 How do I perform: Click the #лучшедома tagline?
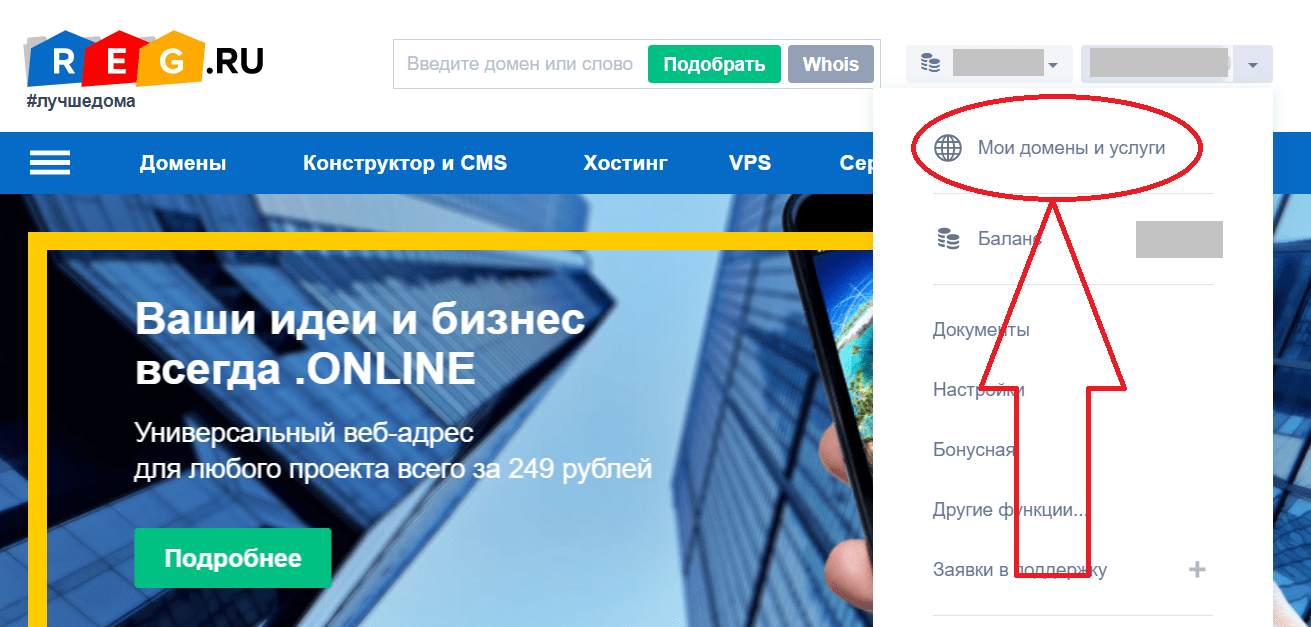(81, 101)
